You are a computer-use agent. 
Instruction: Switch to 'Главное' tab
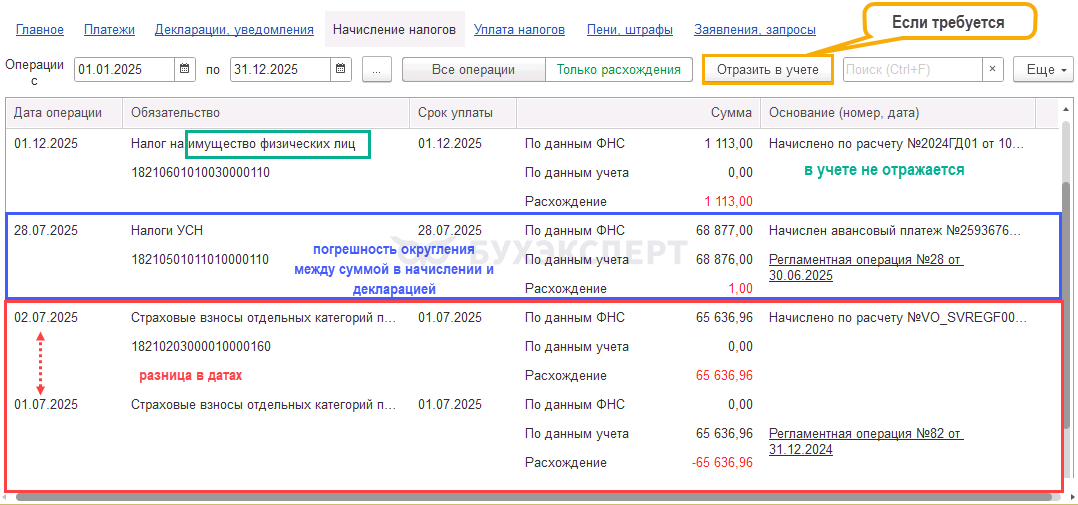(x=39, y=30)
